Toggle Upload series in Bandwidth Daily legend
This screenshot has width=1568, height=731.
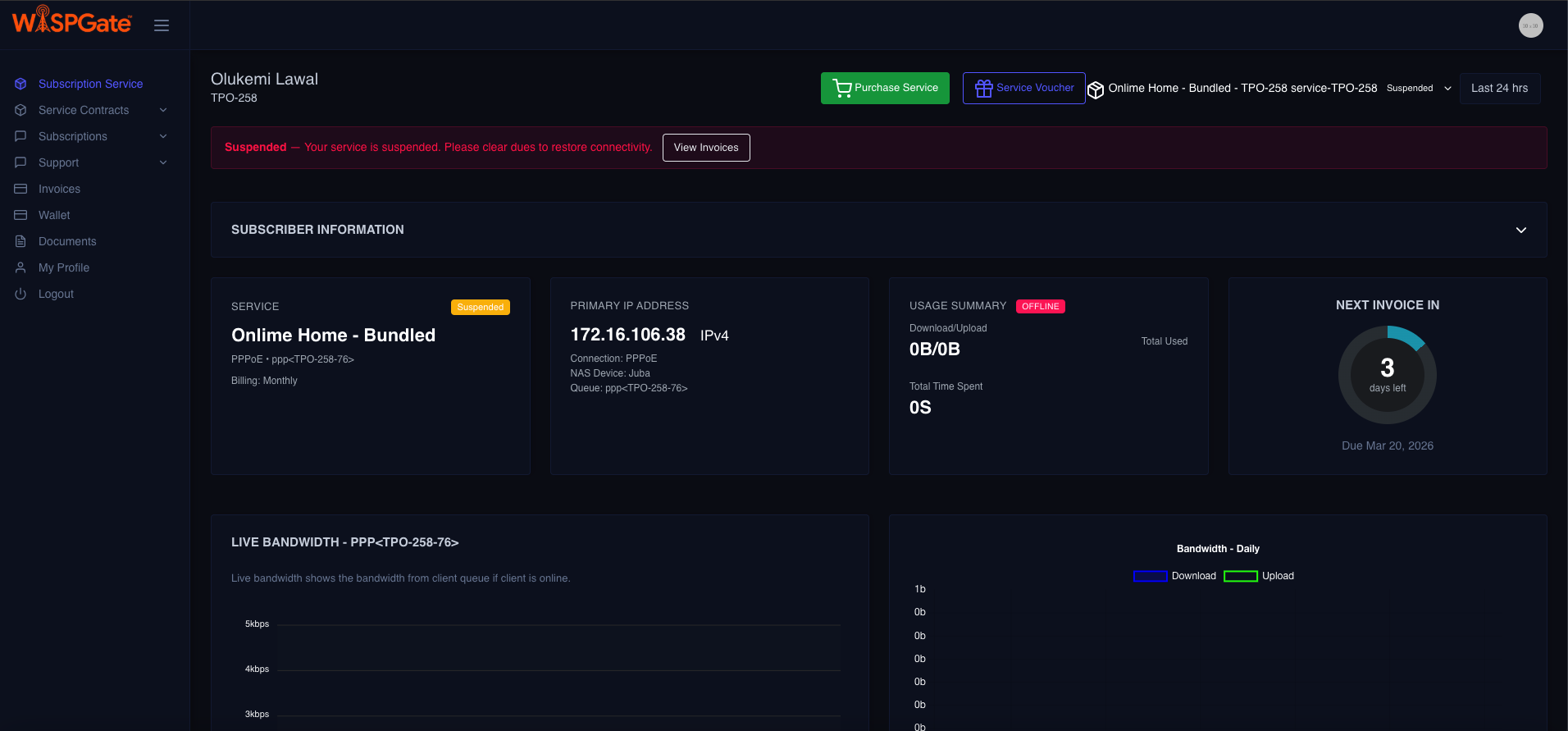[x=1259, y=576]
